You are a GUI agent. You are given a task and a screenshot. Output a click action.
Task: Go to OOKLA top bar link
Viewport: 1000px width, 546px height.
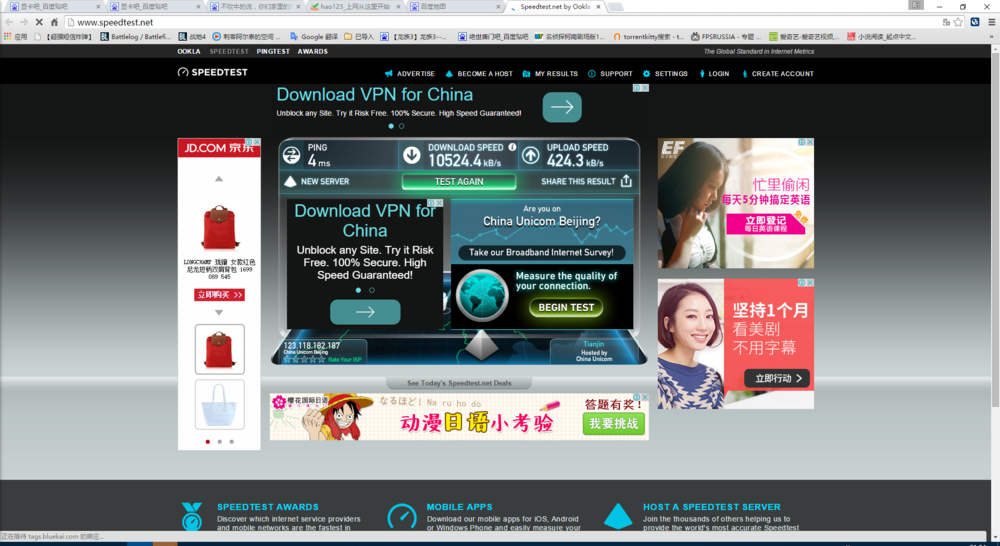tap(189, 52)
